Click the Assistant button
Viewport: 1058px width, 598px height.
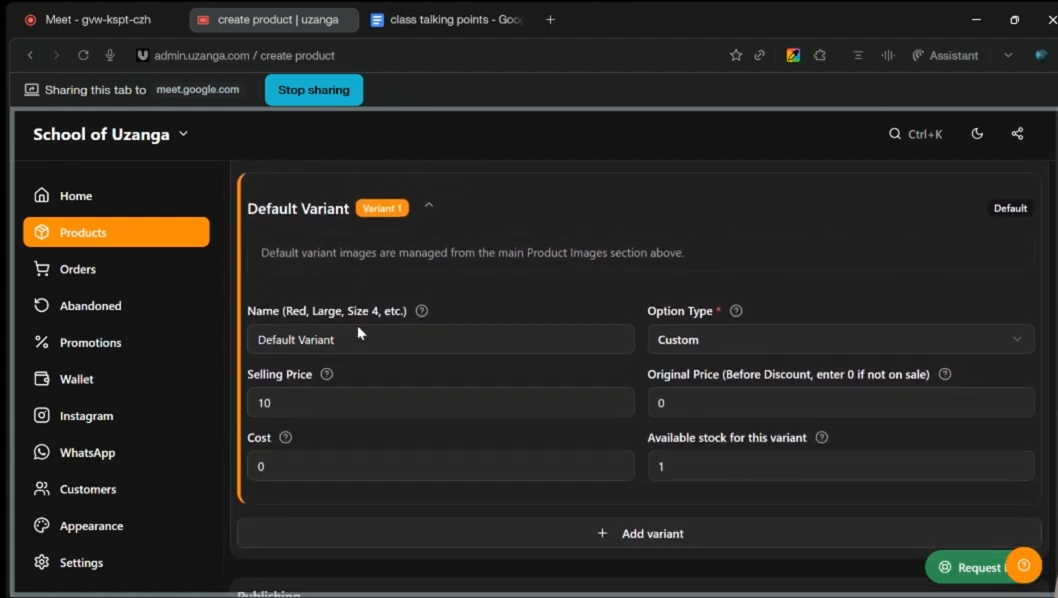click(945, 55)
